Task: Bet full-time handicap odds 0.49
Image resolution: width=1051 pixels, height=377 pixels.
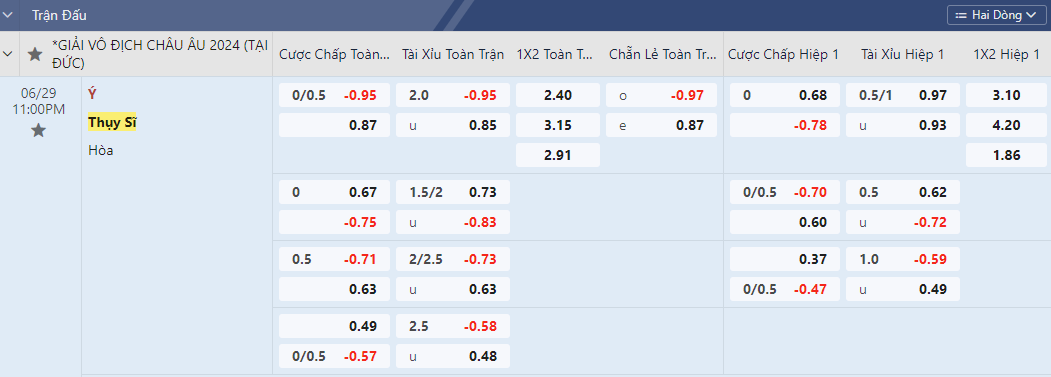Action: point(334,327)
